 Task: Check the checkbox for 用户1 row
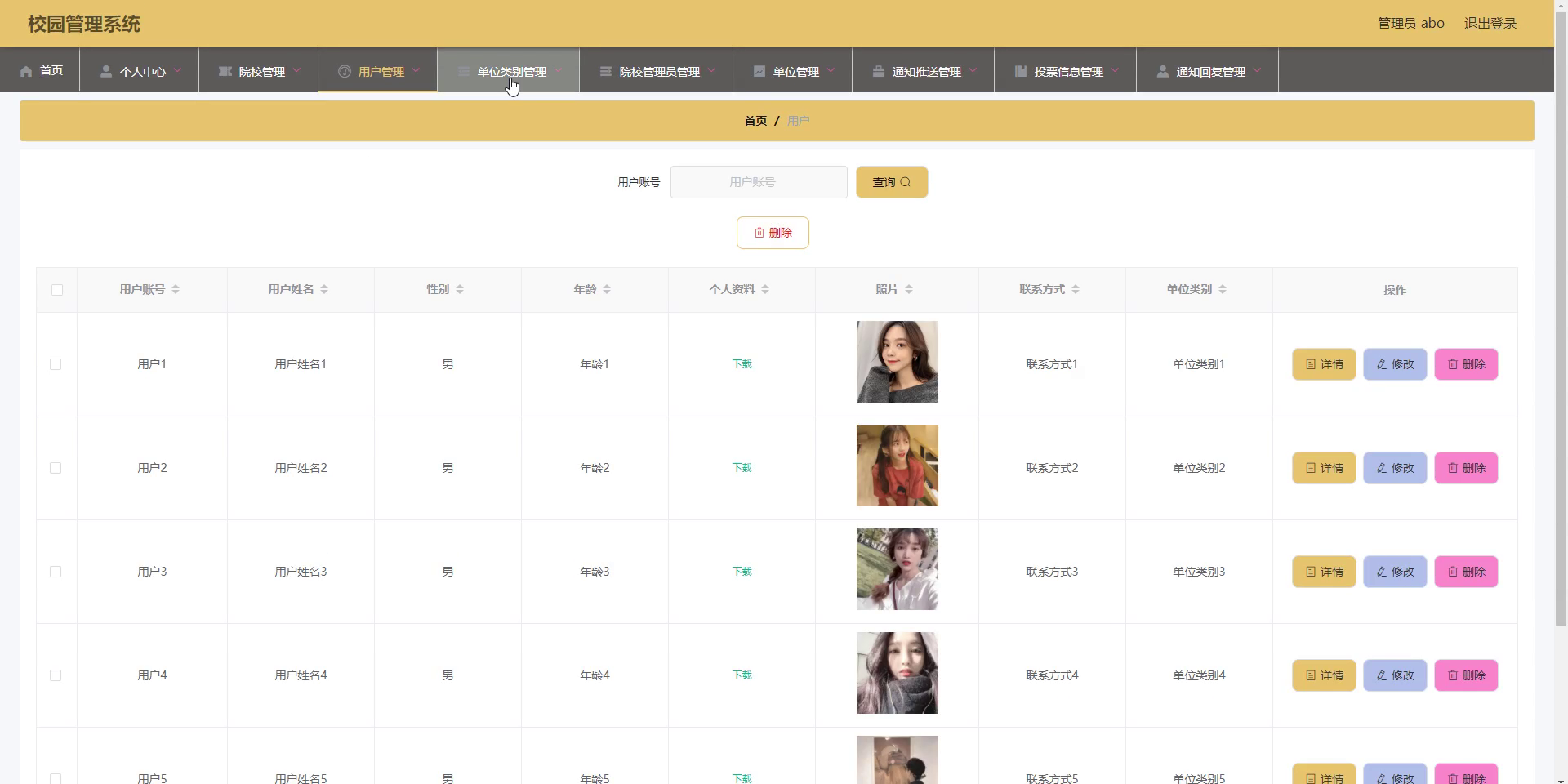click(56, 364)
